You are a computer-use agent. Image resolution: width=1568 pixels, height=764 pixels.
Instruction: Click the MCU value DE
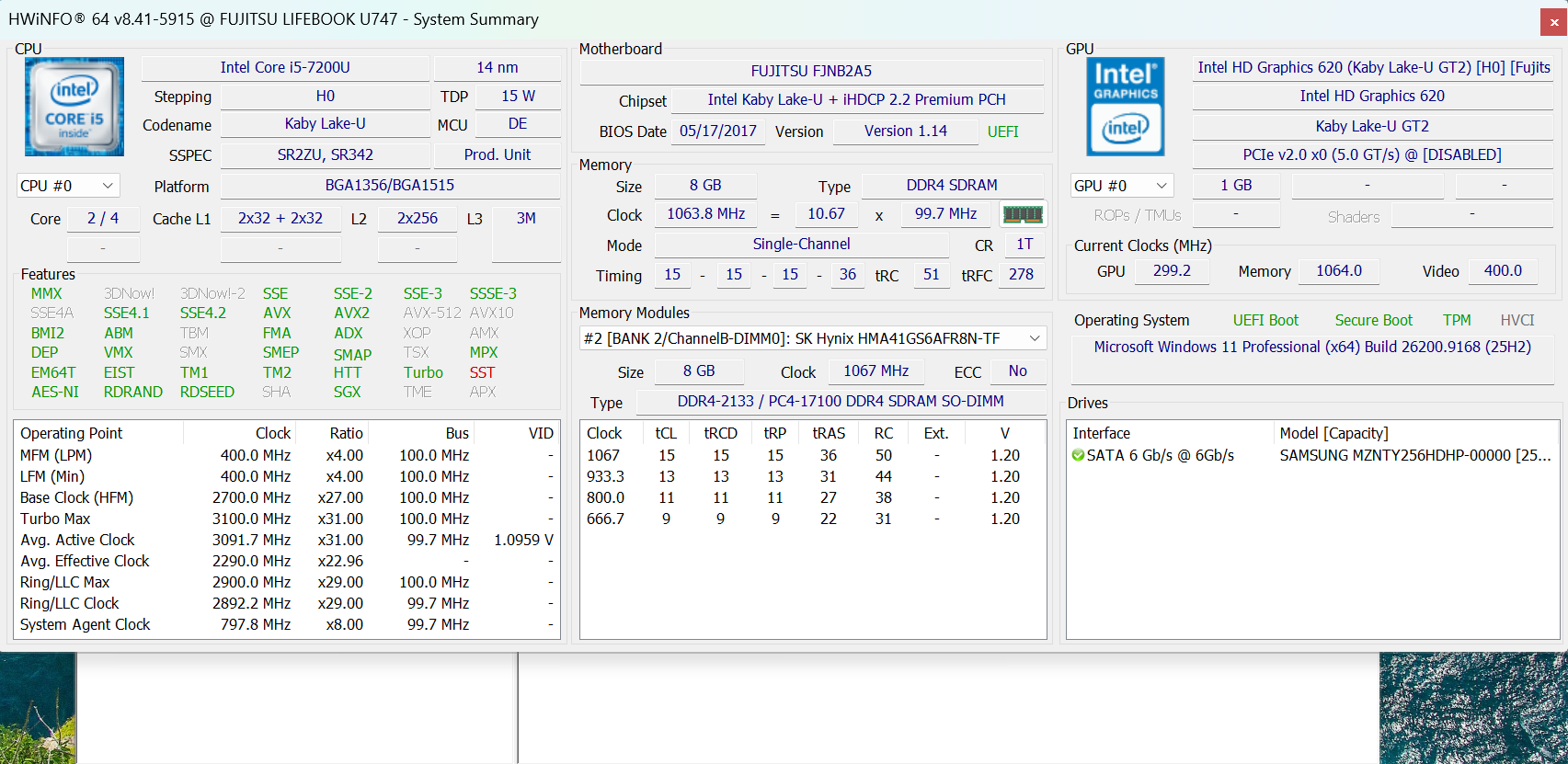pyautogui.click(x=518, y=123)
